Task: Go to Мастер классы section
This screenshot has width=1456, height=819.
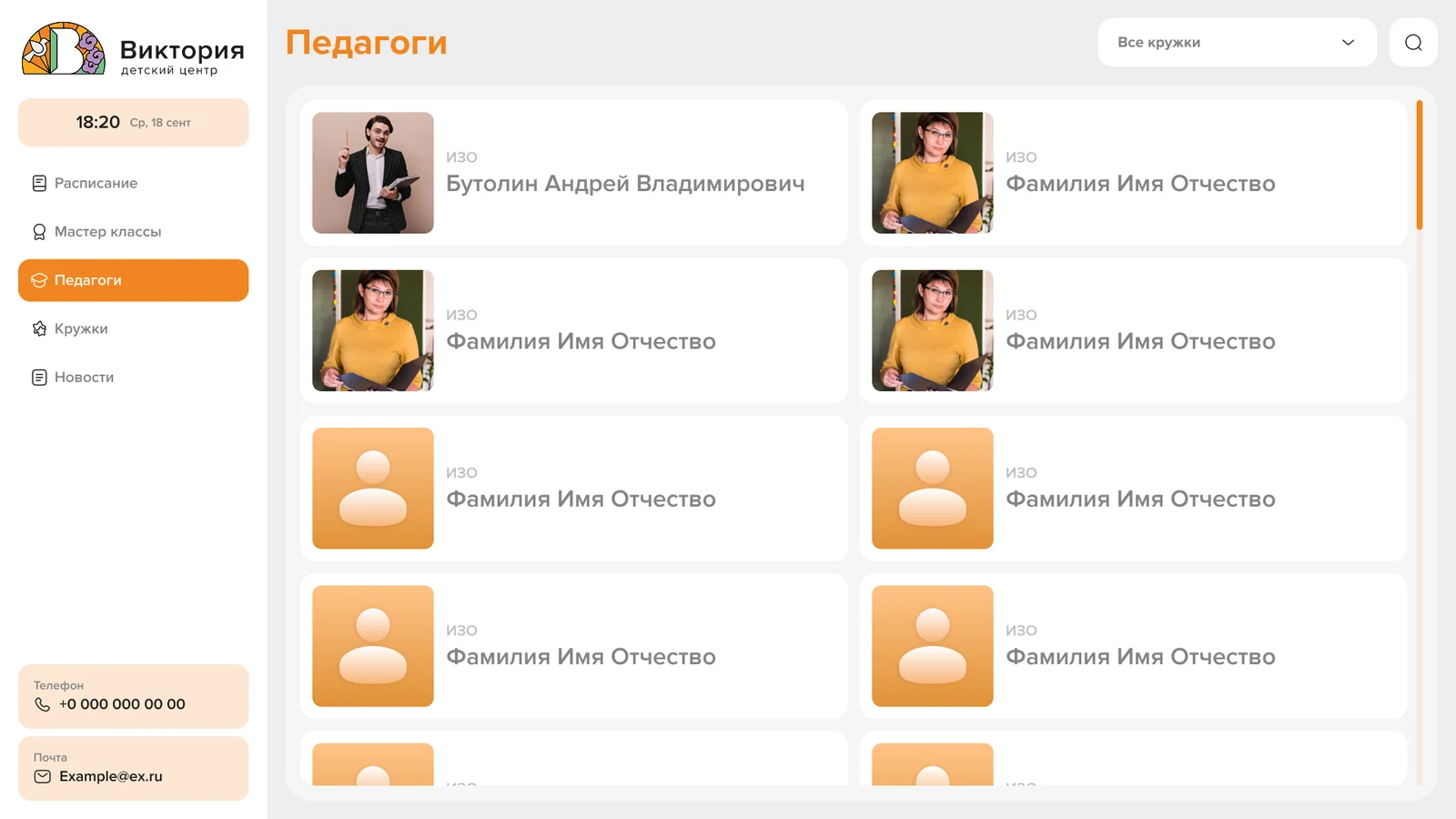Action: 133,232
